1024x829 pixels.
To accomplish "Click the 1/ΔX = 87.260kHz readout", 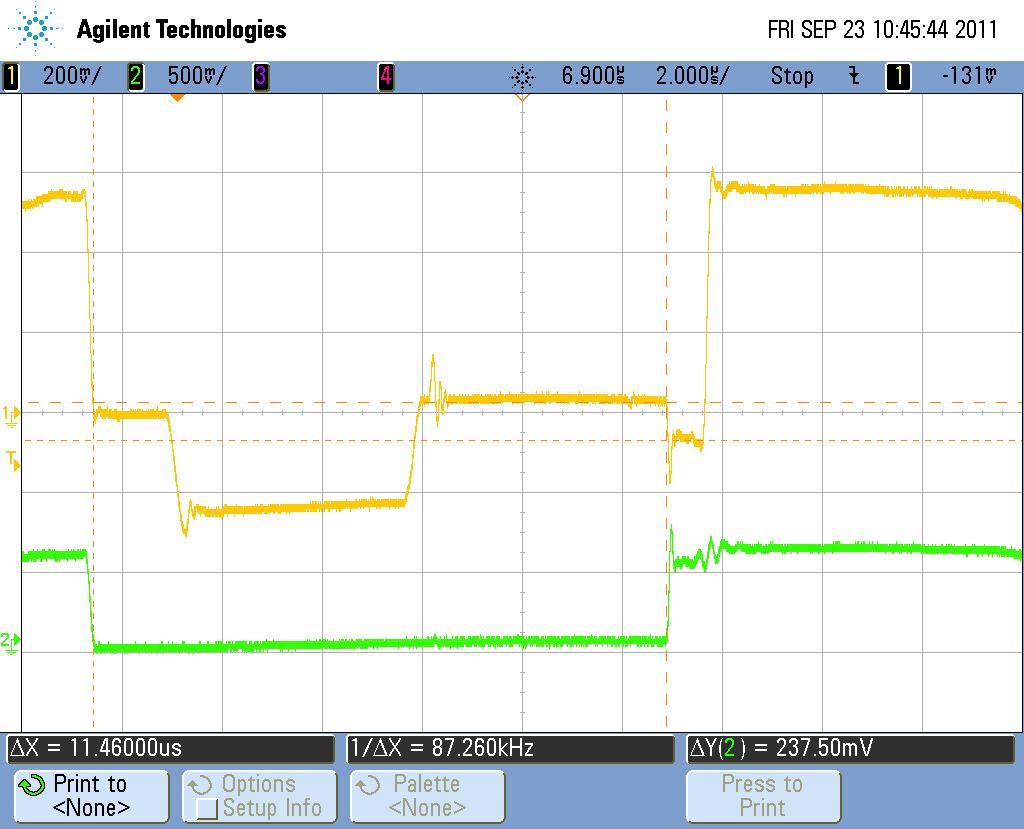I will coord(510,748).
